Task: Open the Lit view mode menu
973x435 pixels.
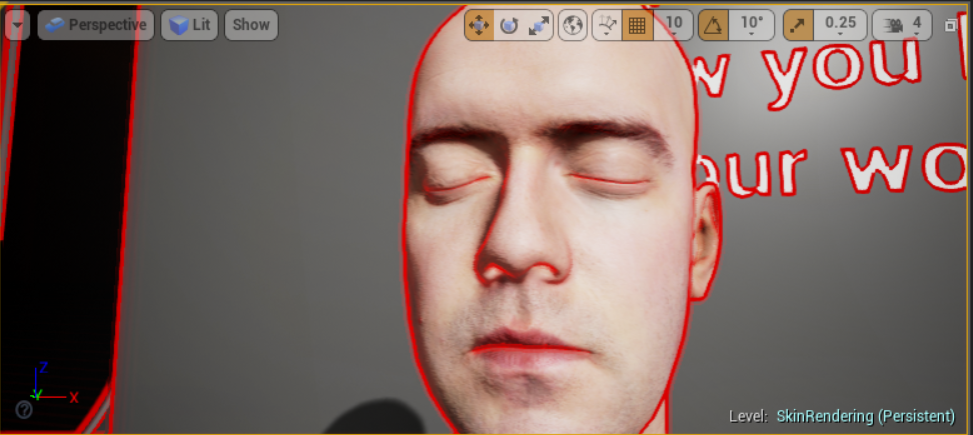Action: pos(189,25)
